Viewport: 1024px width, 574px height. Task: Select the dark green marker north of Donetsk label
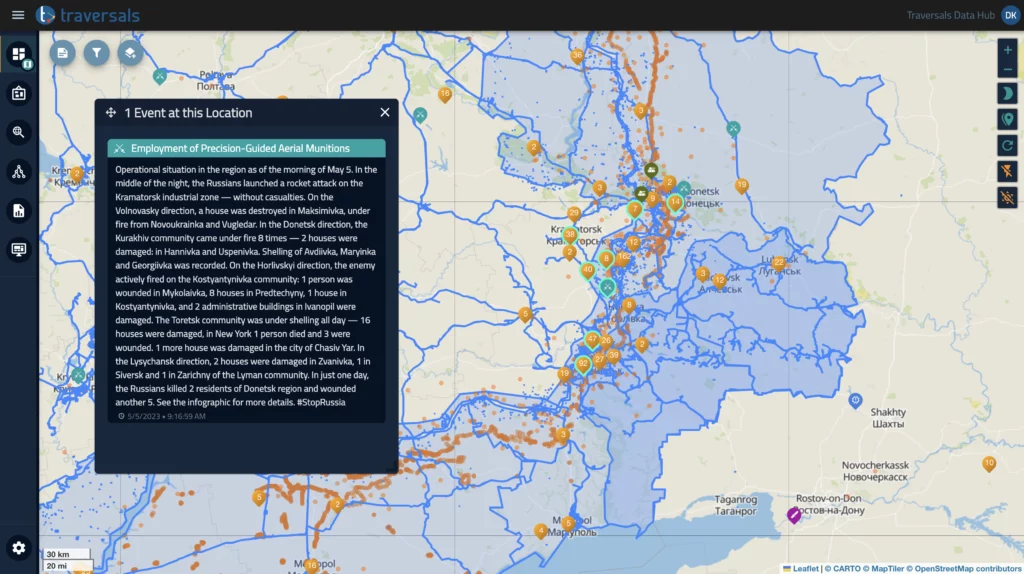[651, 171]
